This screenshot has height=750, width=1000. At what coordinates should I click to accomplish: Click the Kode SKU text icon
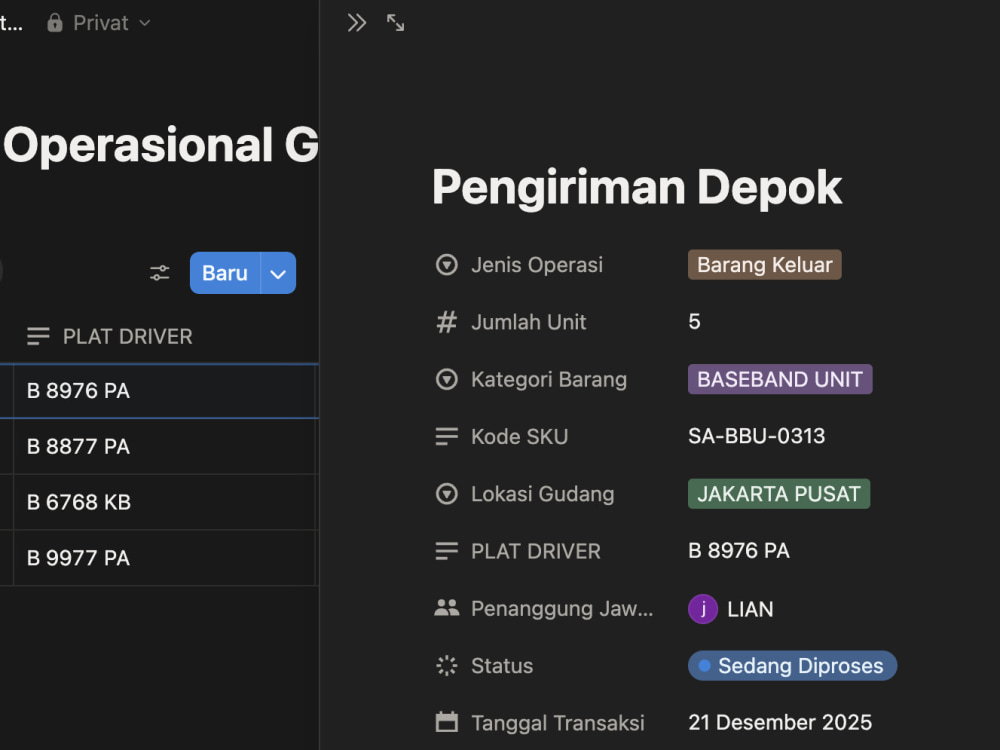click(x=446, y=437)
